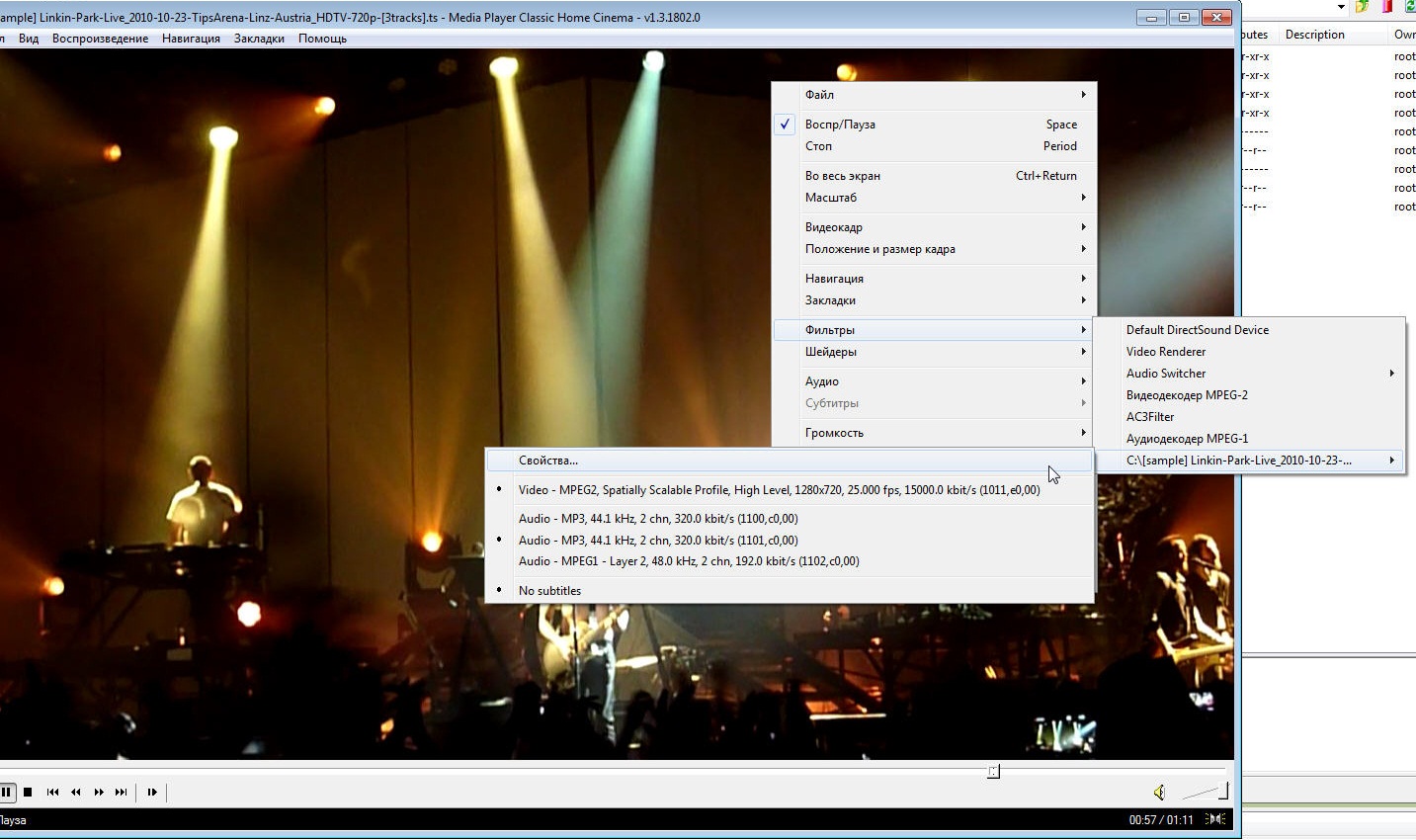Open the Video Renderer filter entry
1416x840 pixels.
(1249, 352)
